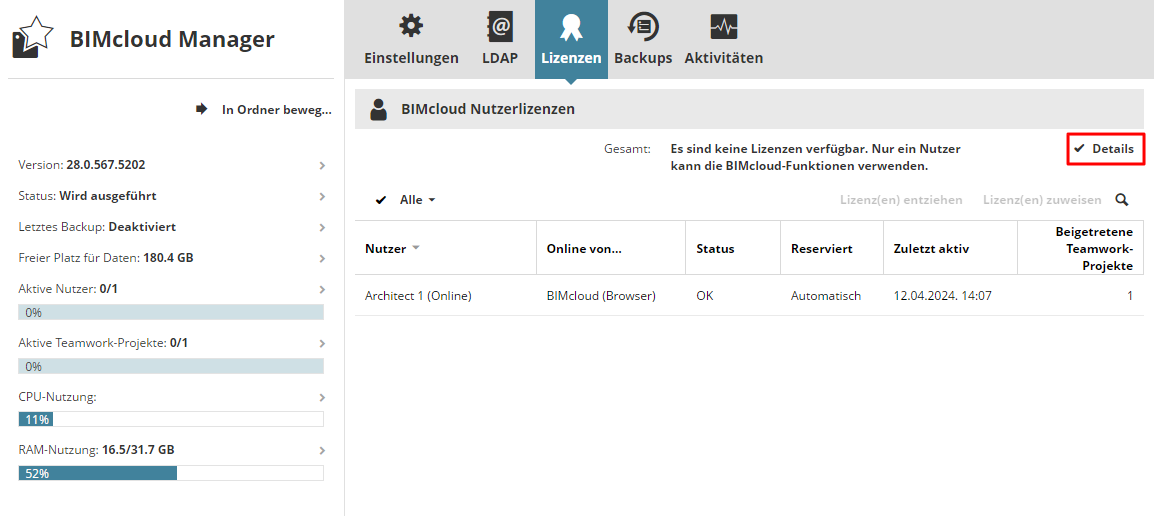Switch to the Aktivitäten tab label
This screenshot has height=516, width=1154.
[723, 58]
